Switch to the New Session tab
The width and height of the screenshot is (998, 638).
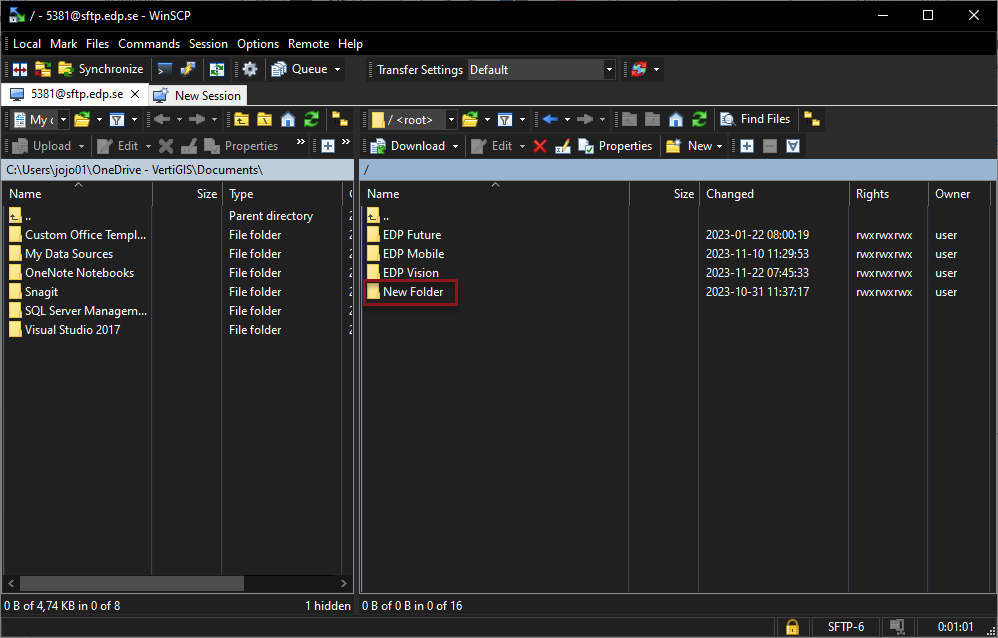pos(198,96)
